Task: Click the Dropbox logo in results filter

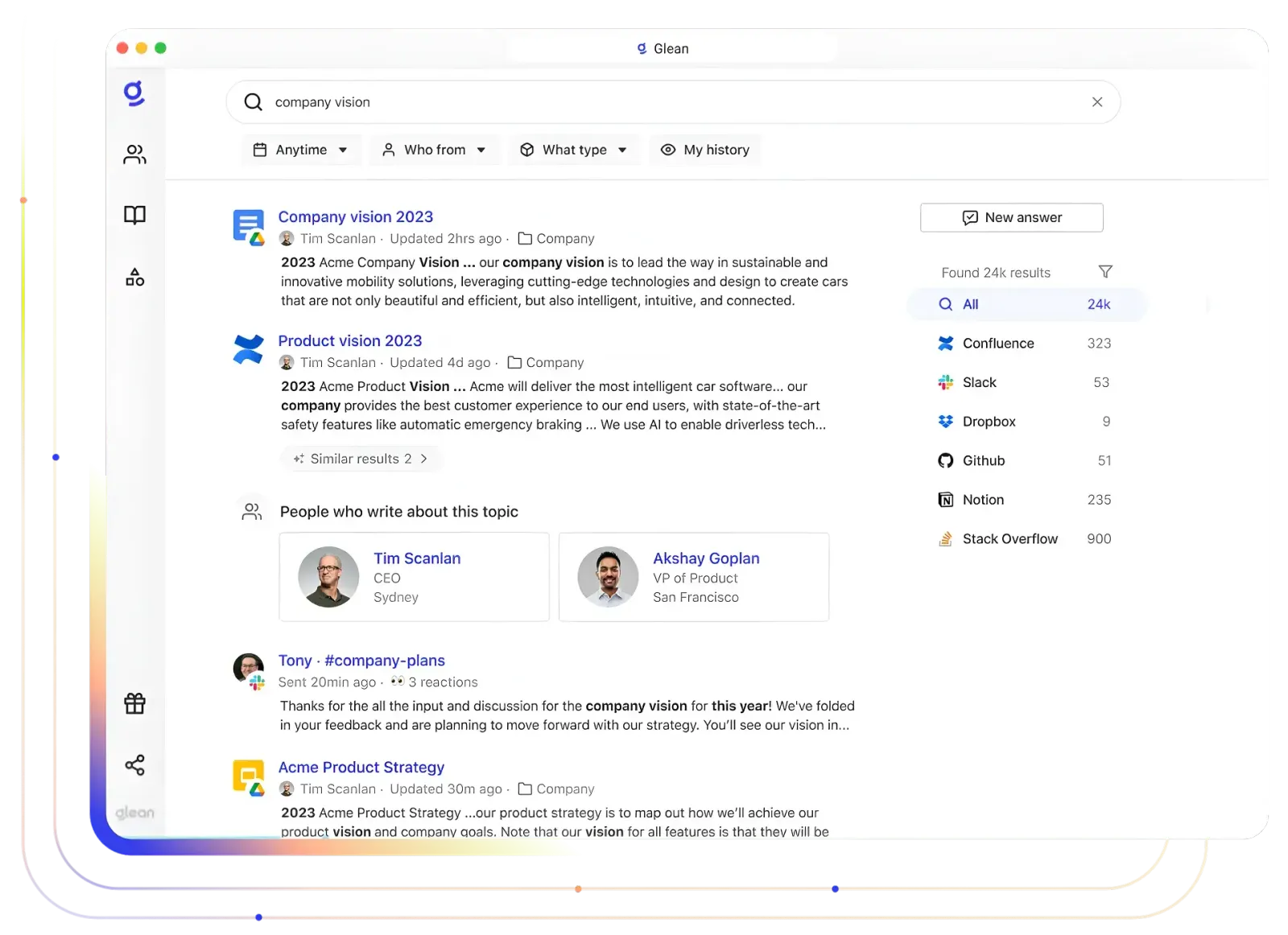Action: tap(945, 422)
